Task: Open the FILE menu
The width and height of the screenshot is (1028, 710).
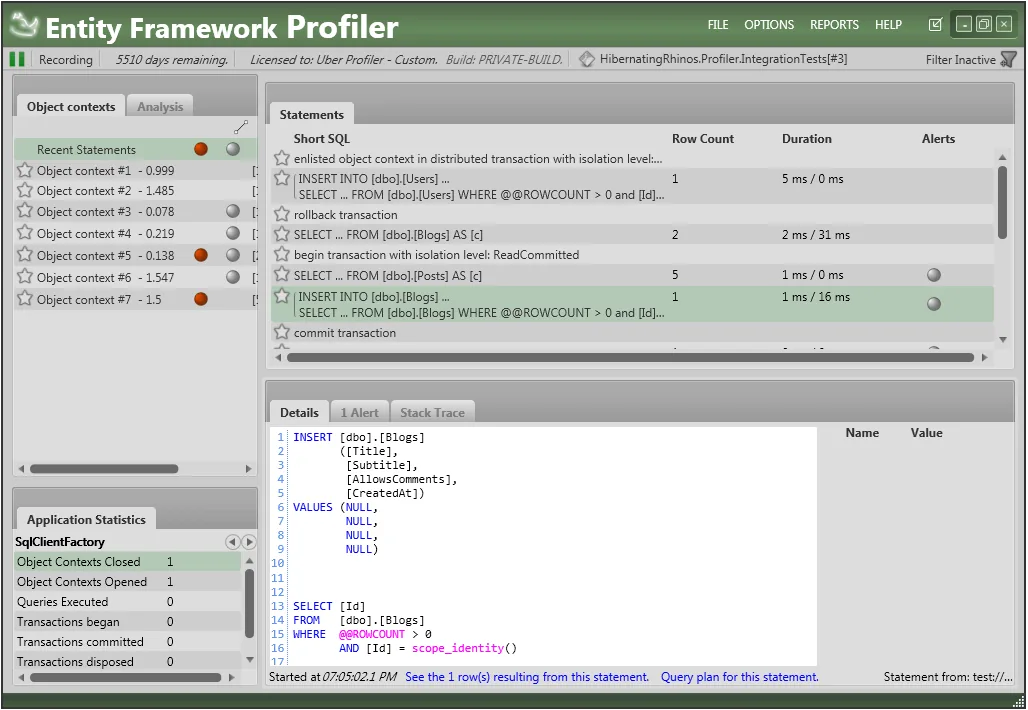Action: [x=718, y=24]
